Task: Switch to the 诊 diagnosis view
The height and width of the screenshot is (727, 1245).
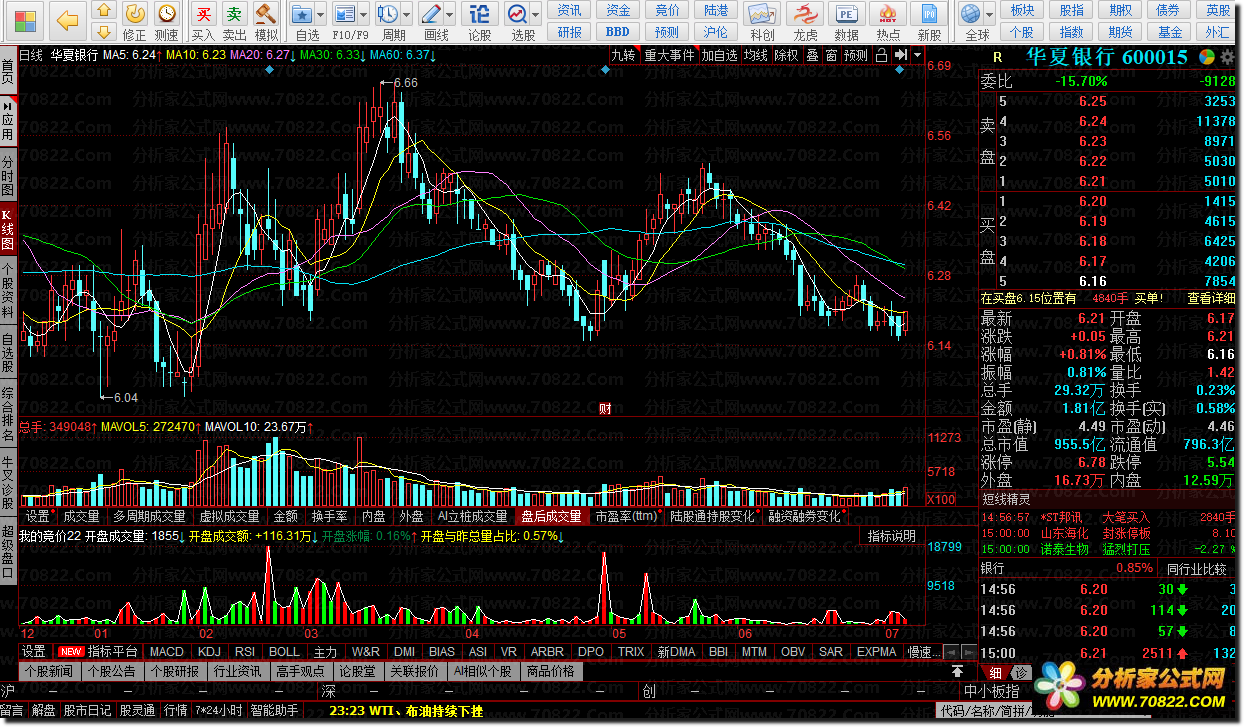Action: pos(1022,672)
